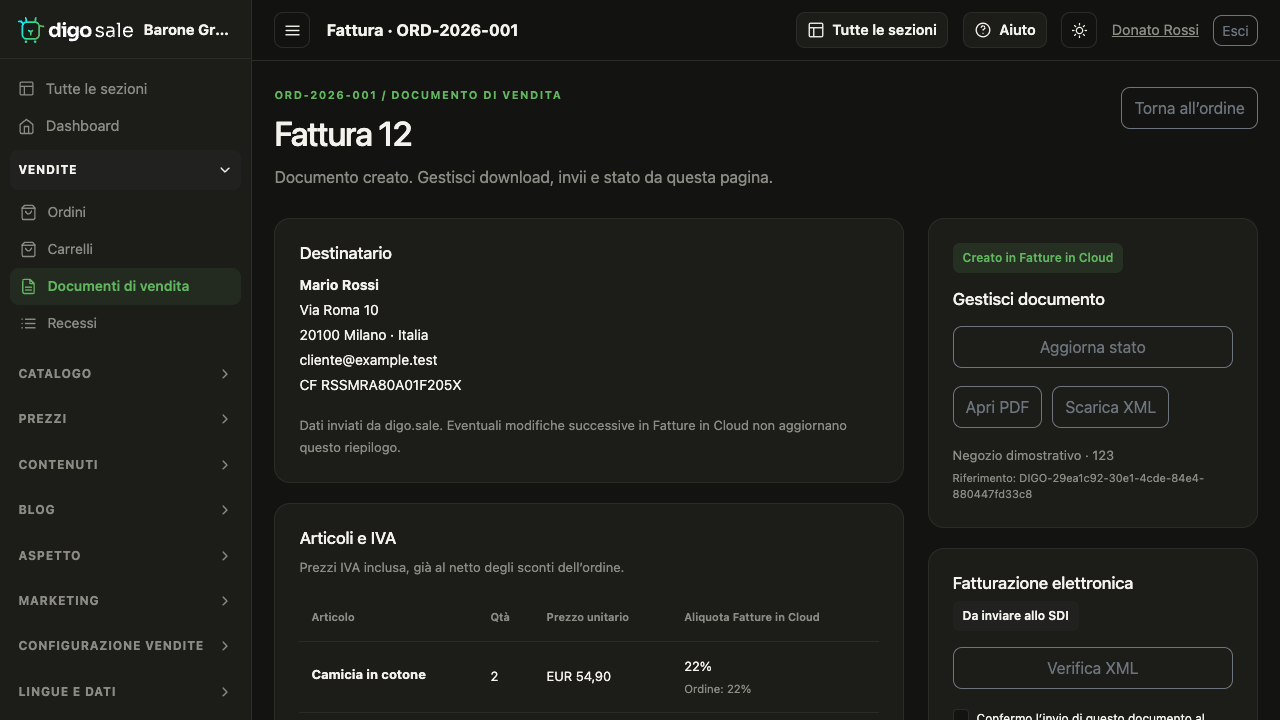Expand the CONTENUTI section

(125, 465)
